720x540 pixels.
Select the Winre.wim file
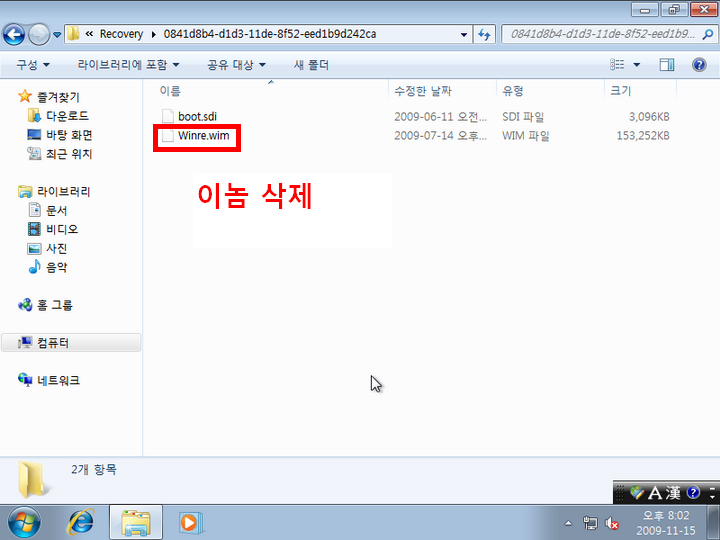[x=203, y=136]
